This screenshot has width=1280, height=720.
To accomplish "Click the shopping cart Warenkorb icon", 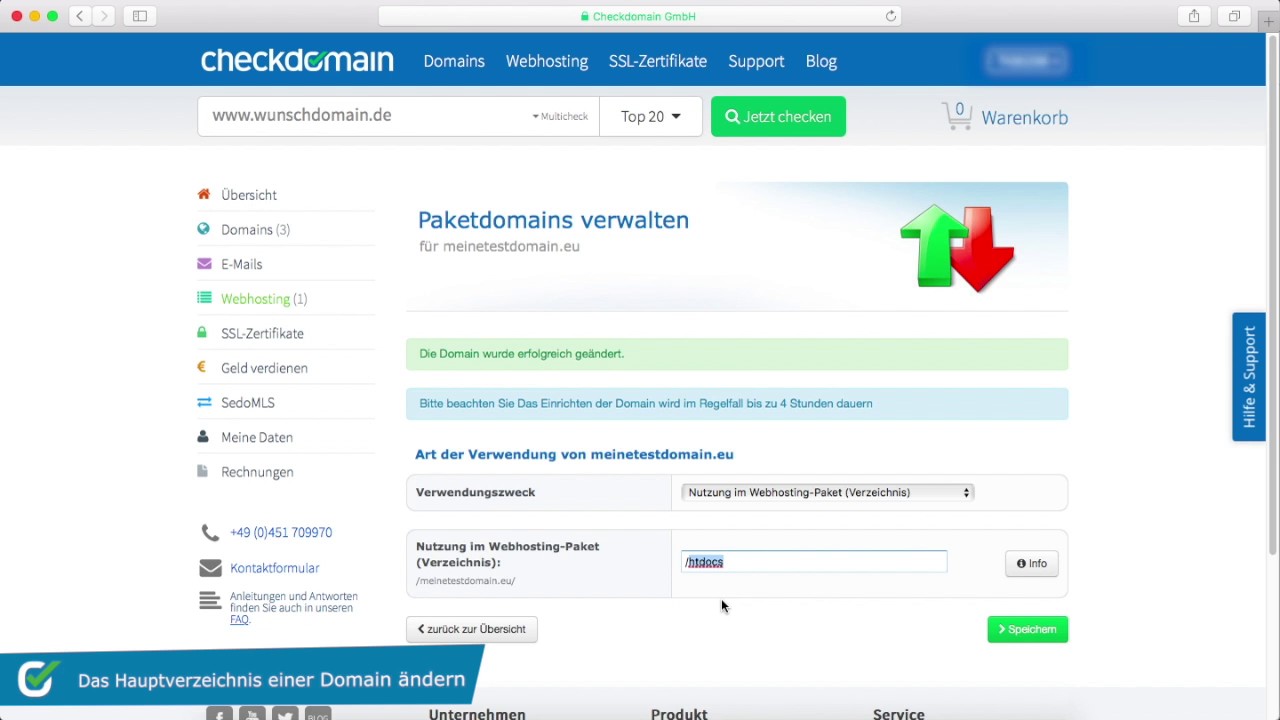I will pos(957,117).
